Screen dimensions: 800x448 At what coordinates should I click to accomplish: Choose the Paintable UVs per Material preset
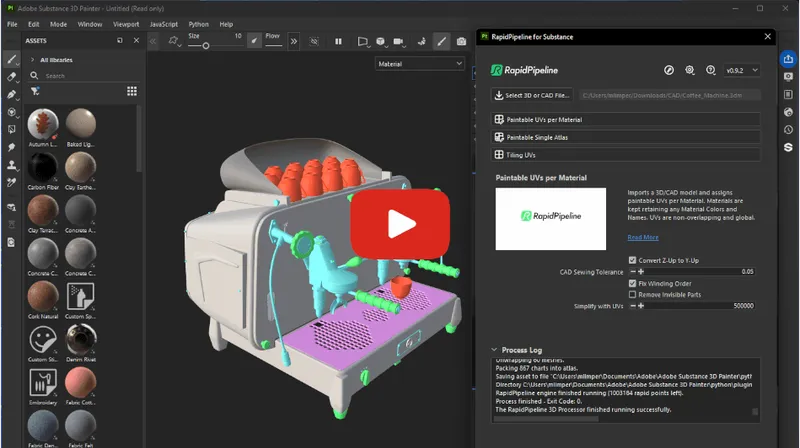(x=626, y=119)
